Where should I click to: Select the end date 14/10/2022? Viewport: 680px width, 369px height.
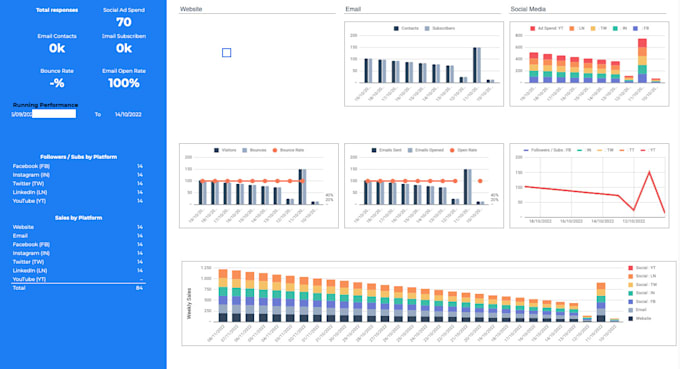128,114
